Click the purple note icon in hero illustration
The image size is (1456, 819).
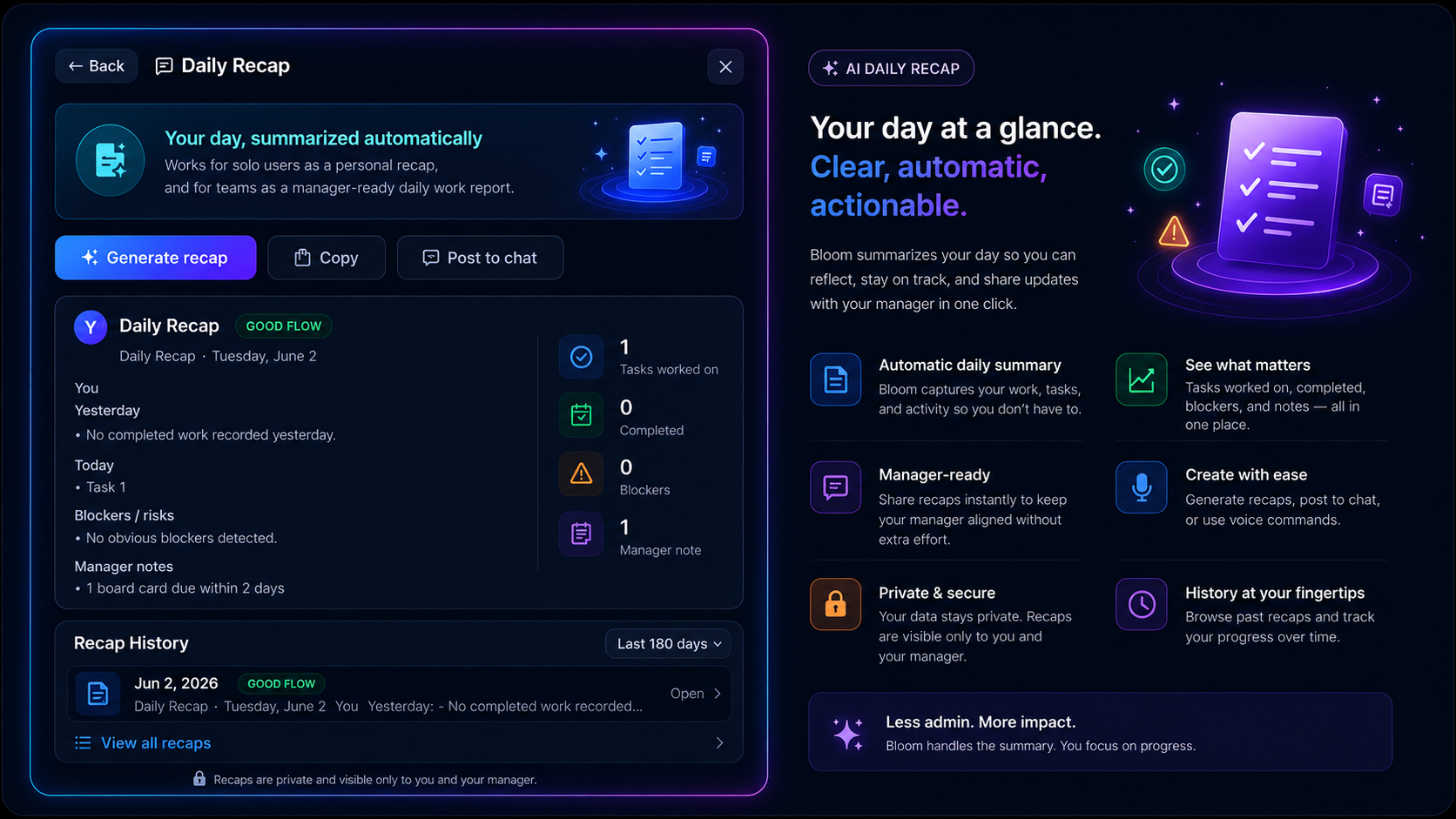(x=1383, y=195)
